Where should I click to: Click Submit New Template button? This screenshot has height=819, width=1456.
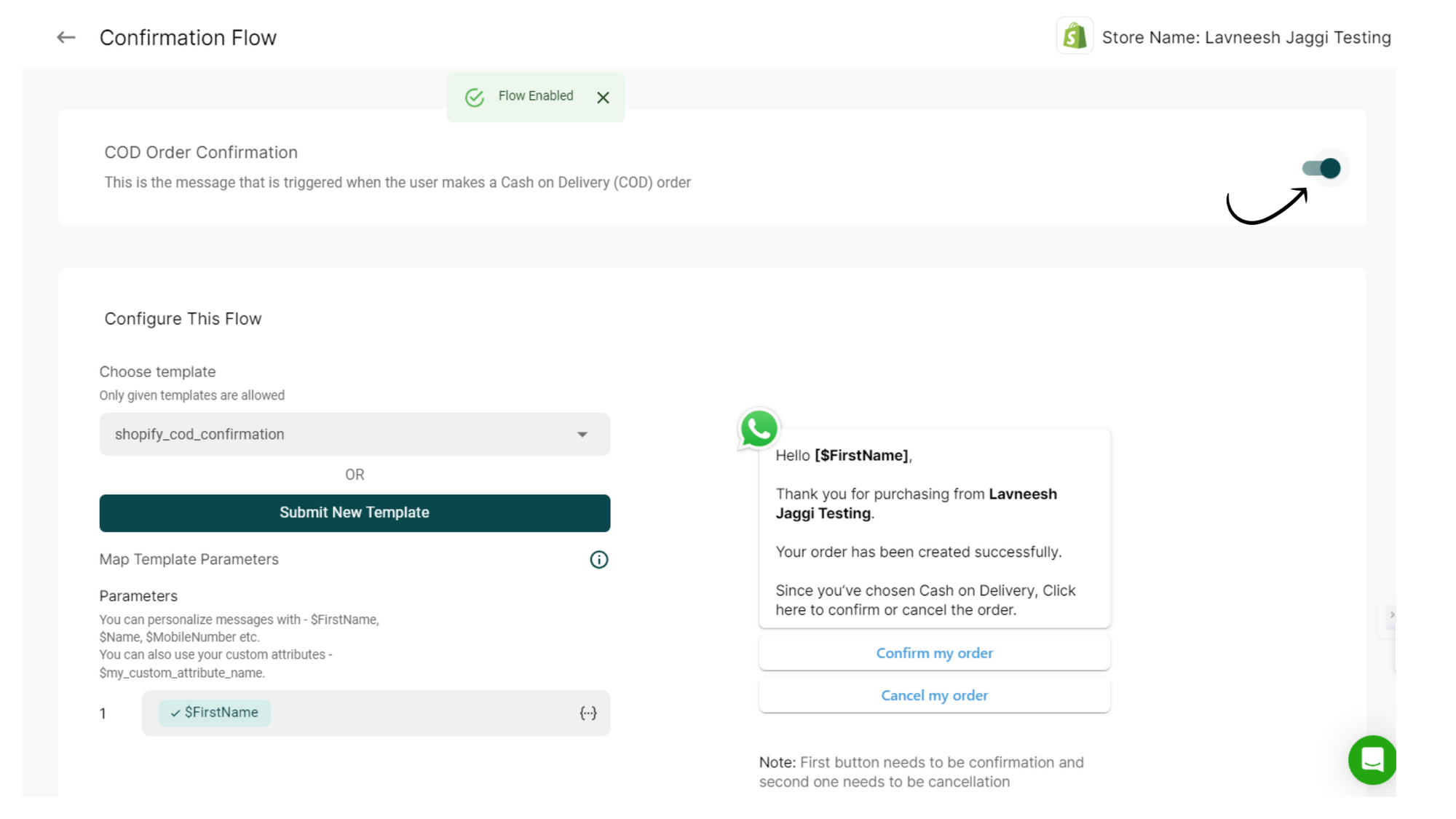(354, 513)
